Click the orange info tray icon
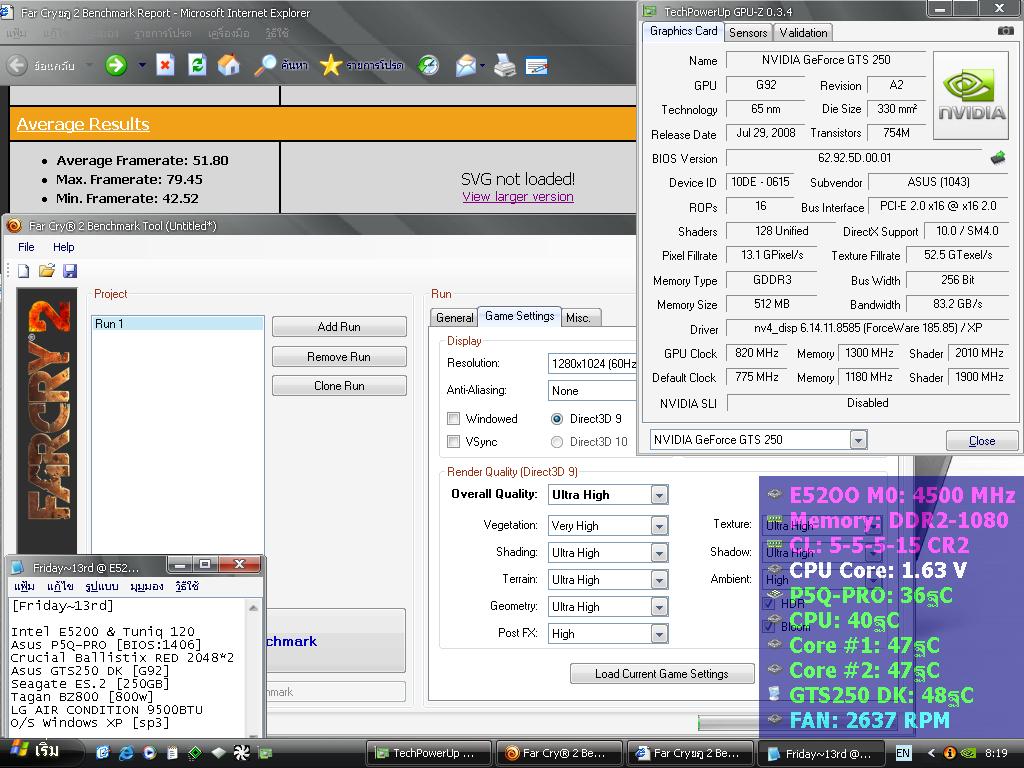The image size is (1024, 768). (x=950, y=754)
